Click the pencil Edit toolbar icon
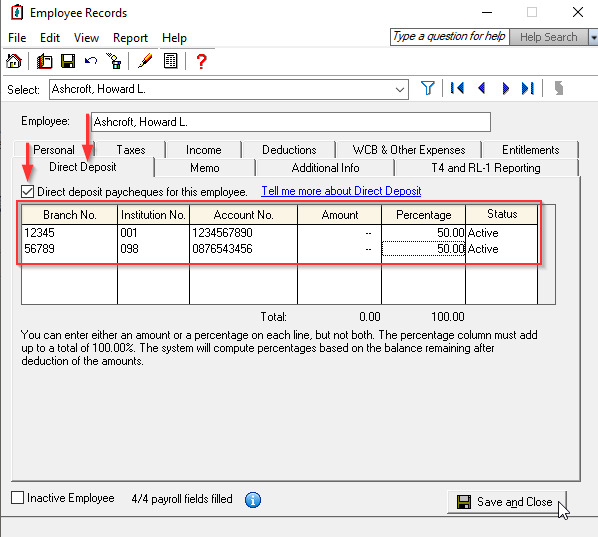The image size is (598, 537). (x=145, y=61)
